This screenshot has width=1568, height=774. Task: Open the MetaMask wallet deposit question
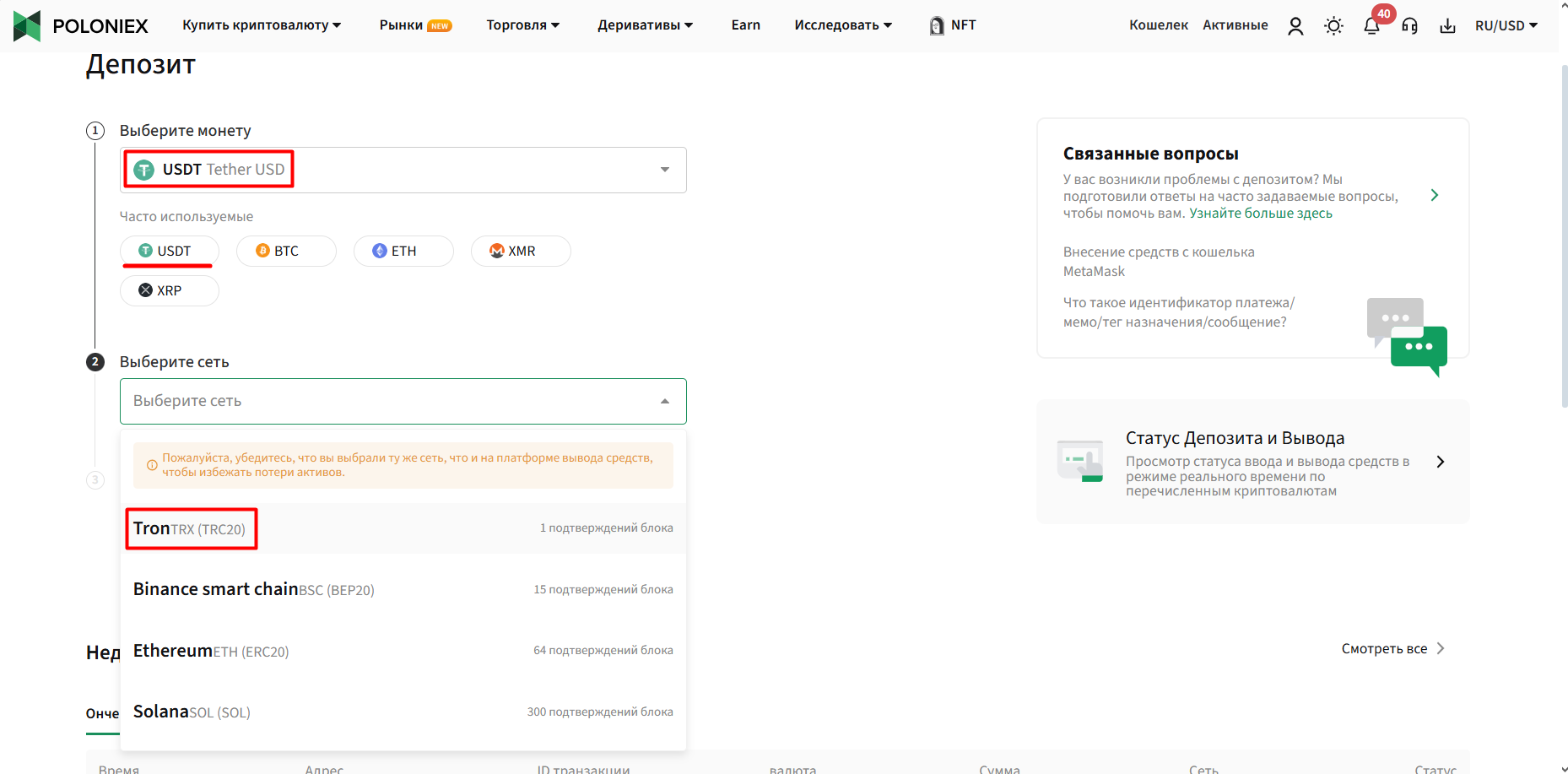pyautogui.click(x=1159, y=262)
